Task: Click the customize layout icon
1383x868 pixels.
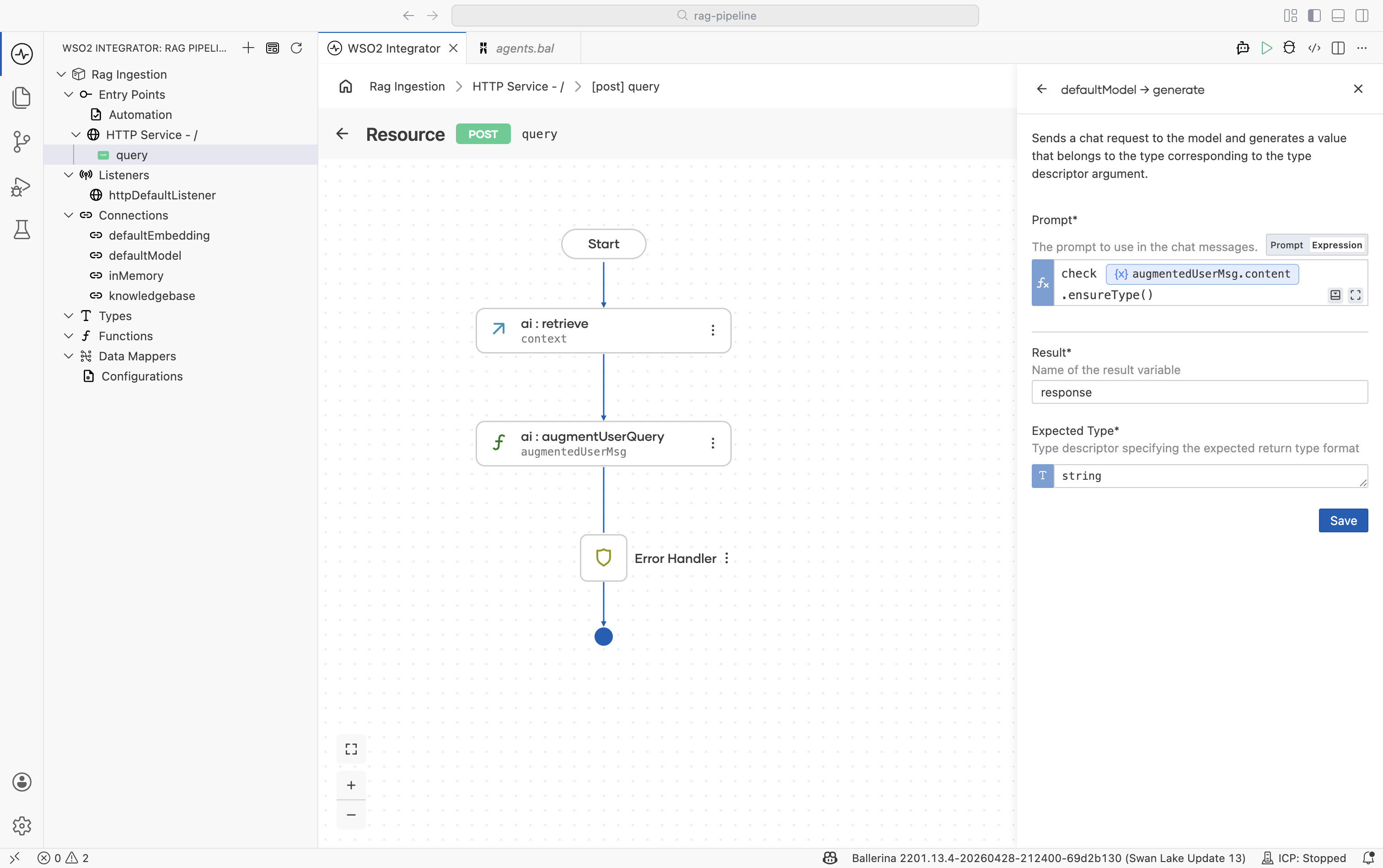Action: pyautogui.click(x=1291, y=16)
